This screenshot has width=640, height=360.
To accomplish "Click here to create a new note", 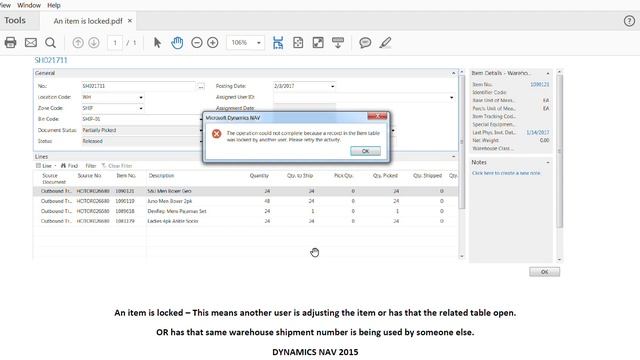I will [506, 173].
